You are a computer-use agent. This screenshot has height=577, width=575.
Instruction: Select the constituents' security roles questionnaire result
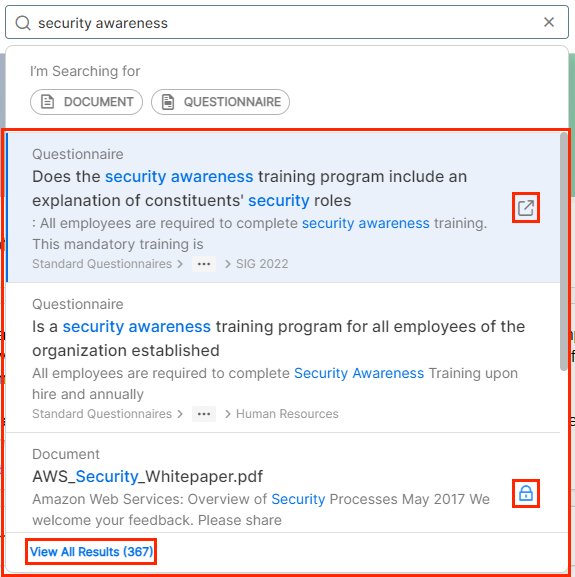[283, 208]
